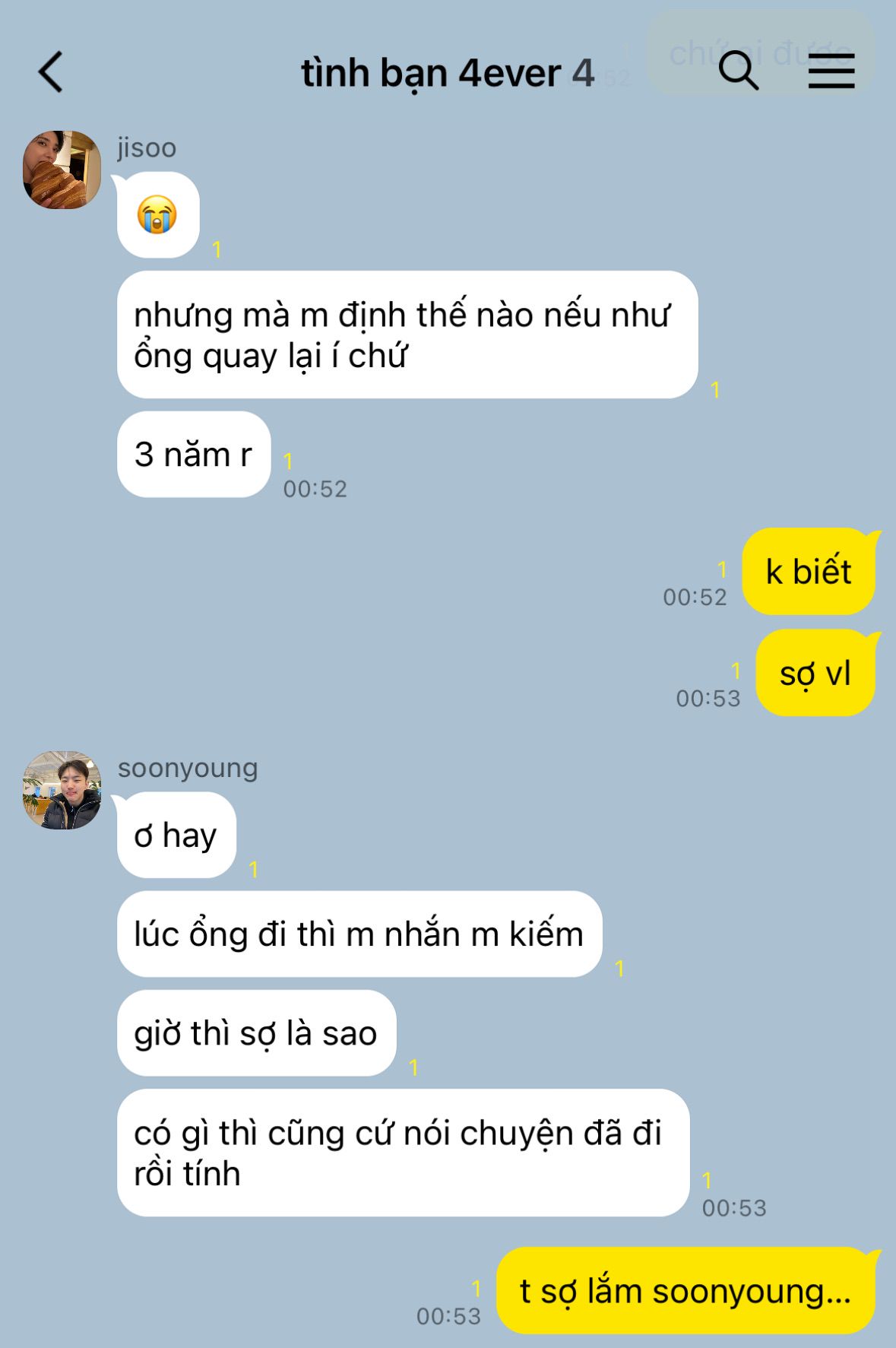Tap the member count 4 in title
Screen dimensions: 896x1348
click(583, 73)
